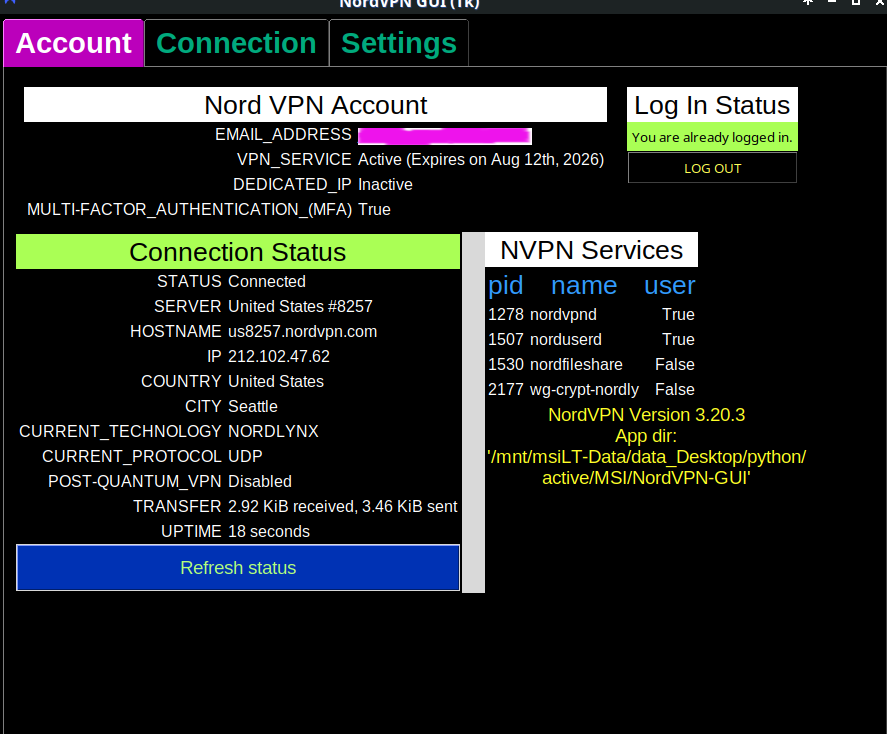Click the Refresh status button
887x734 pixels.
point(238,567)
